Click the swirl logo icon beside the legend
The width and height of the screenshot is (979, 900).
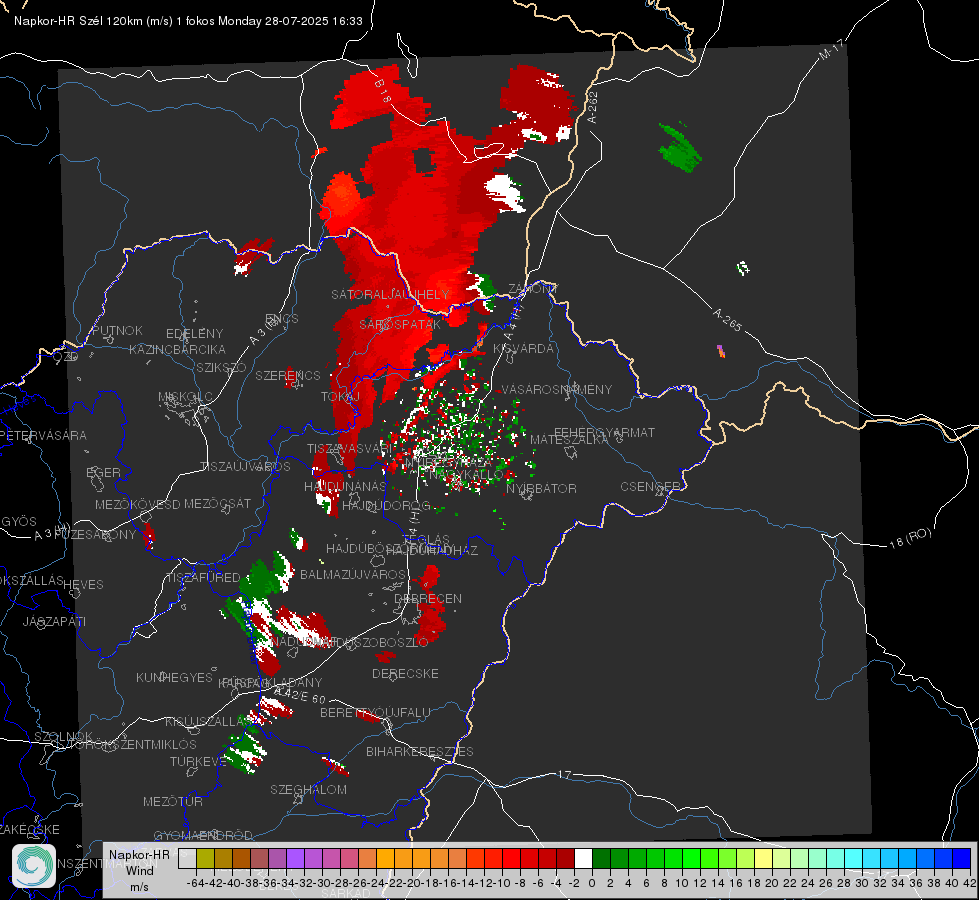click(34, 866)
